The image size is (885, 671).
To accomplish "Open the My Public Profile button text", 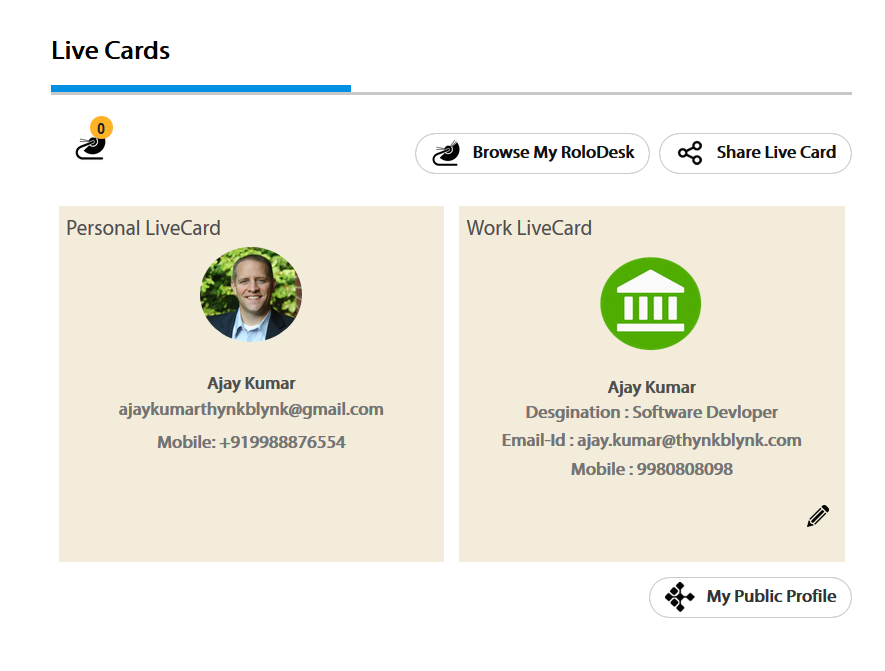I will coord(771,597).
